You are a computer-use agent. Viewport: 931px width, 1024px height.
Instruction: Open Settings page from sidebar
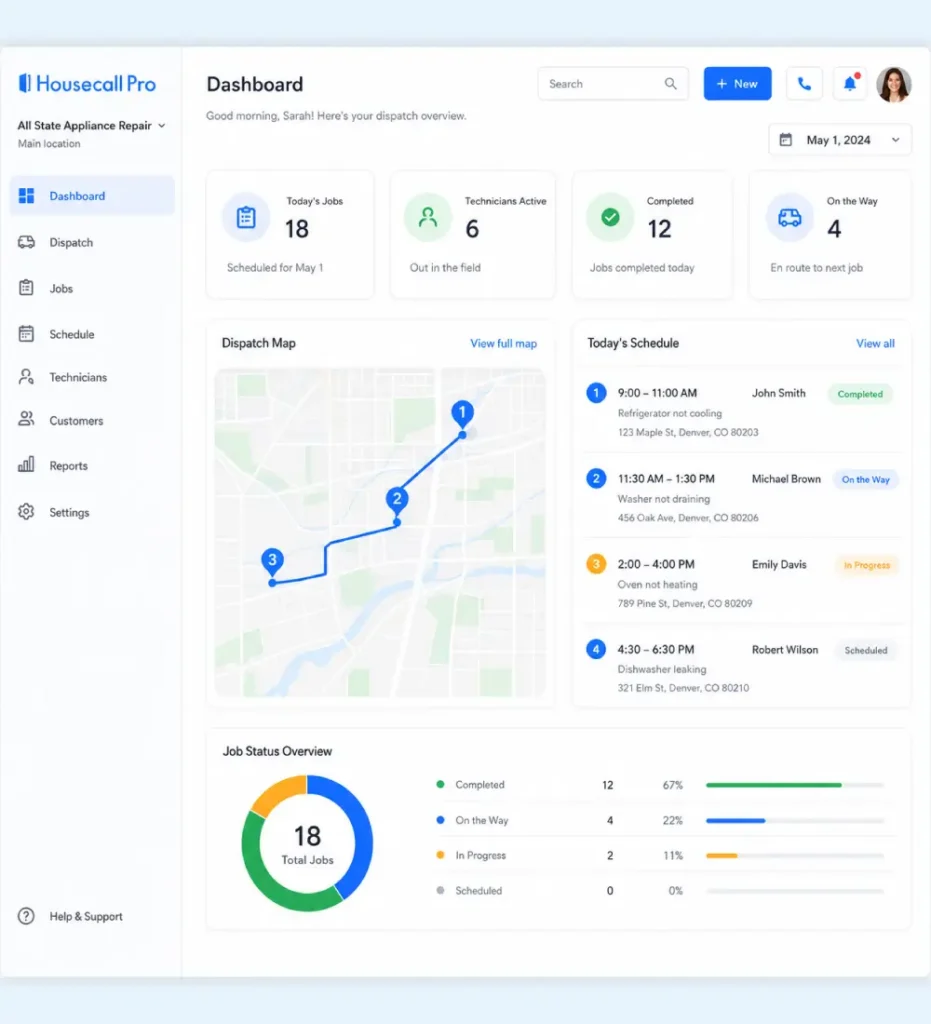[69, 513]
